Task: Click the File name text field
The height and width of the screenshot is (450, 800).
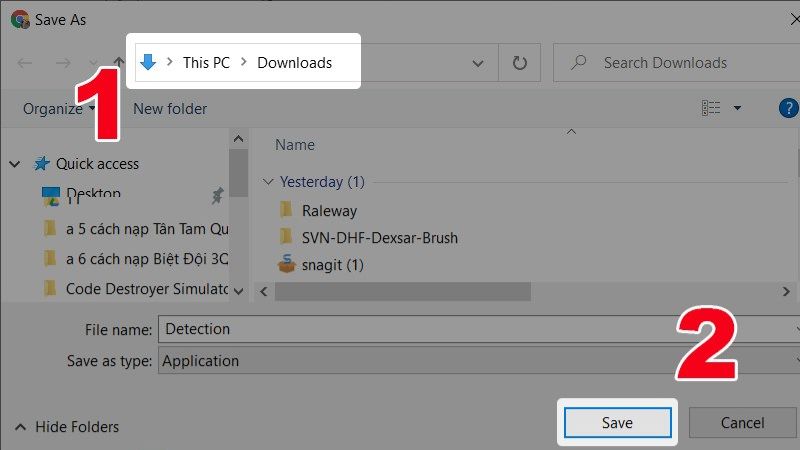Action: 477,329
